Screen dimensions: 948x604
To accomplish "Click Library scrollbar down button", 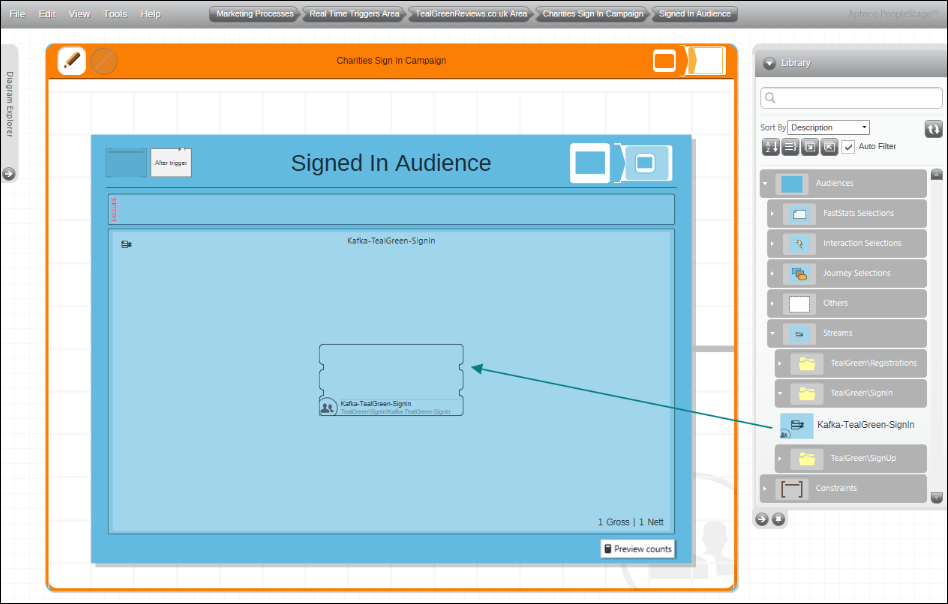I will 937,497.
